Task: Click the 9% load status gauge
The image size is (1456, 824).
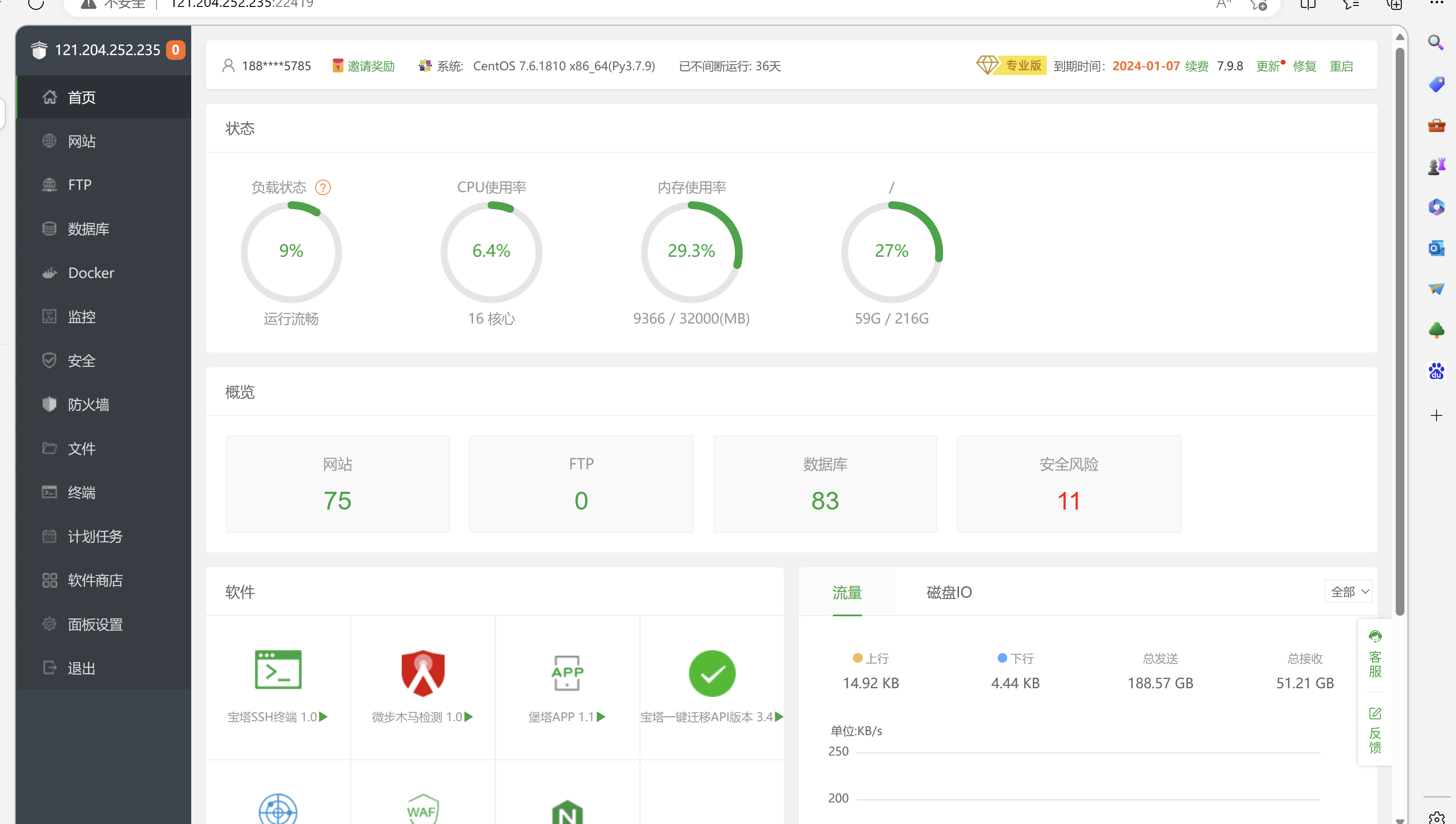Action: pyautogui.click(x=291, y=251)
